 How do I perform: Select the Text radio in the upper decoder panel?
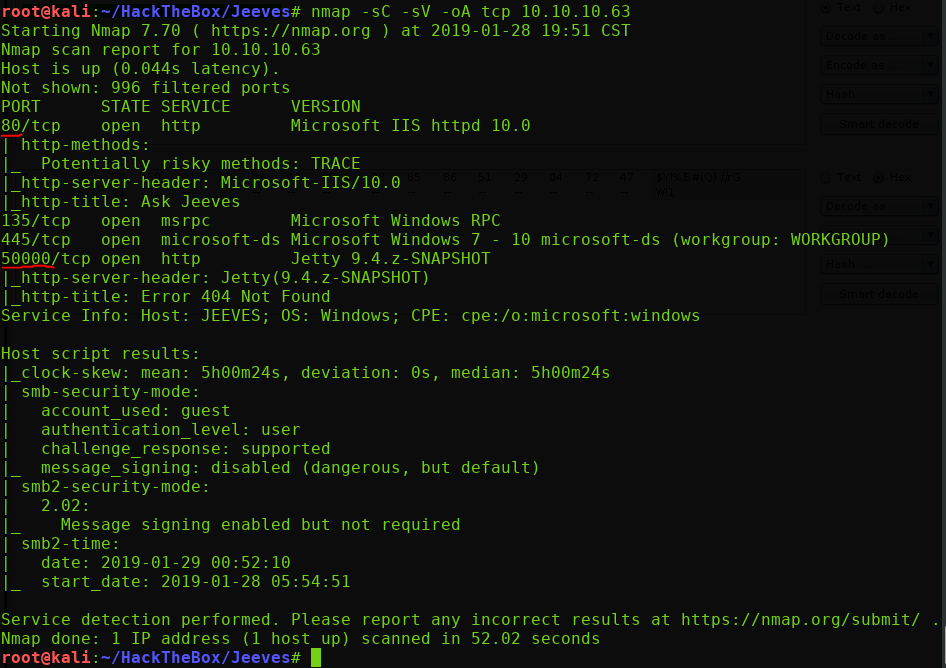[826, 8]
